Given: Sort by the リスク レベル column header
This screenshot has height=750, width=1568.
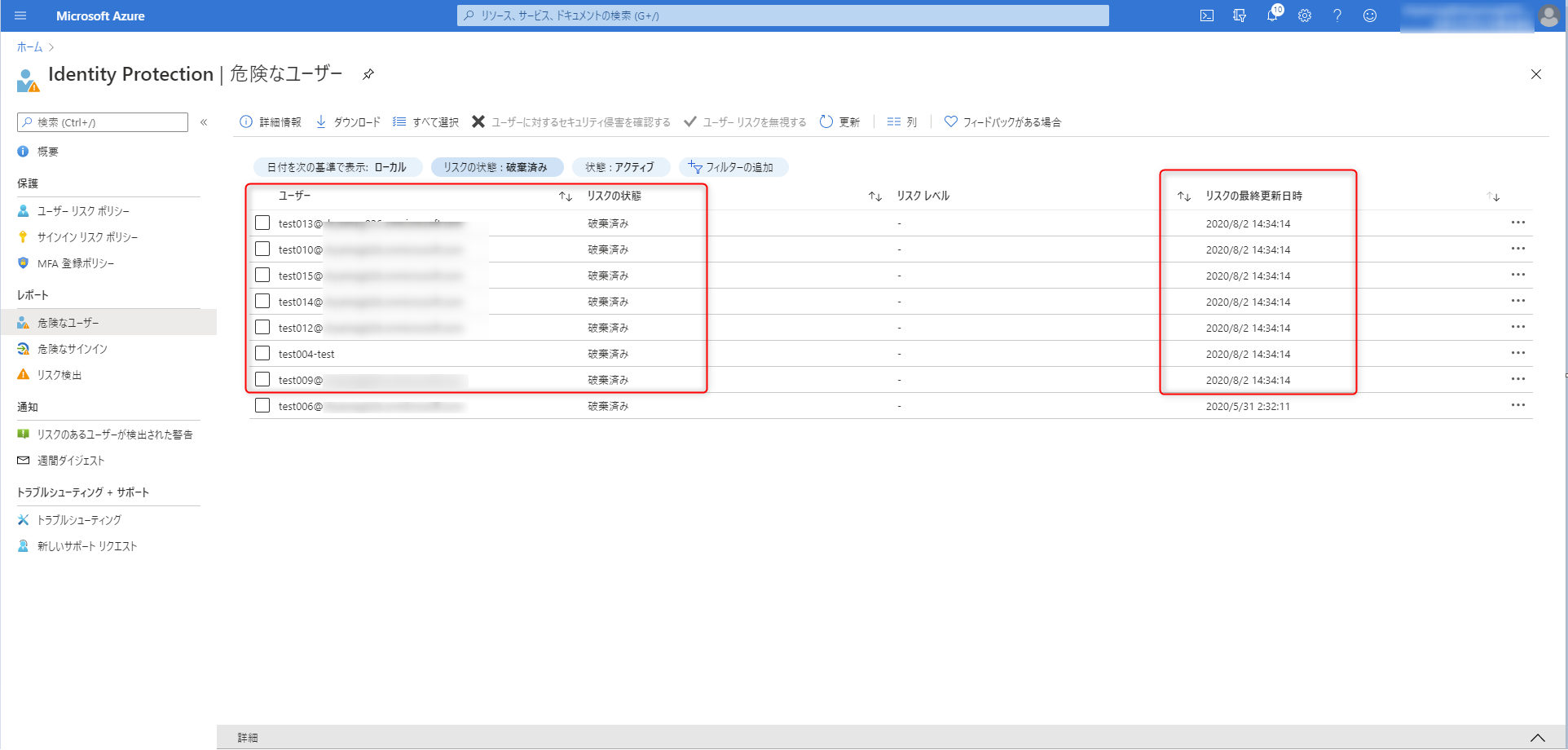Looking at the screenshot, I should pyautogui.click(x=923, y=196).
